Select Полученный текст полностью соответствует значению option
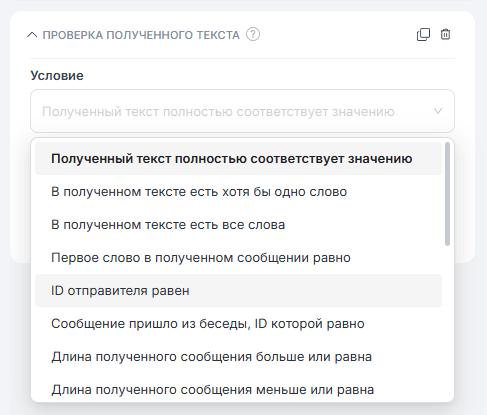487x415 pixels. (x=238, y=159)
